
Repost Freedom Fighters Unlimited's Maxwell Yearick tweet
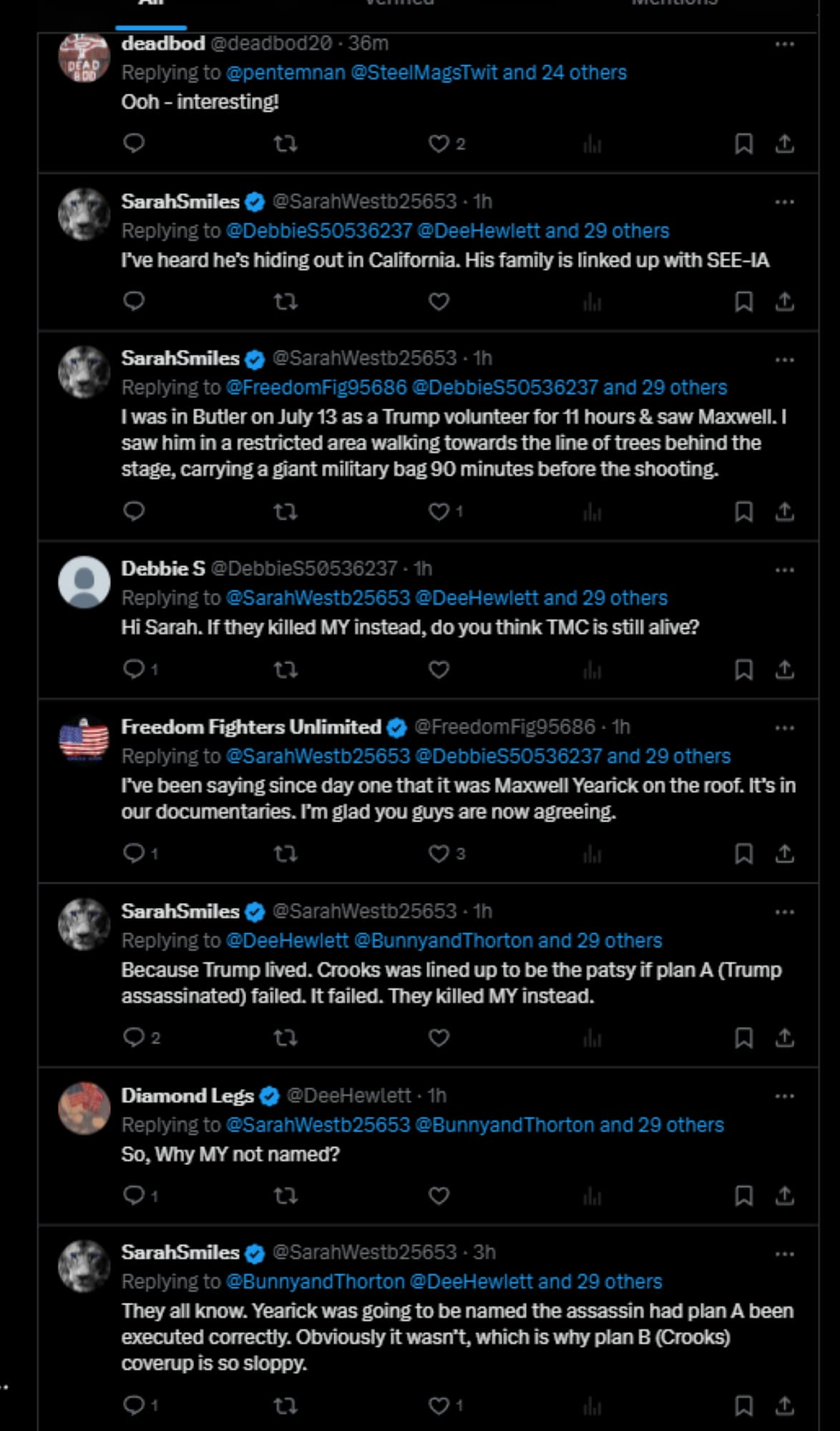[x=285, y=854]
